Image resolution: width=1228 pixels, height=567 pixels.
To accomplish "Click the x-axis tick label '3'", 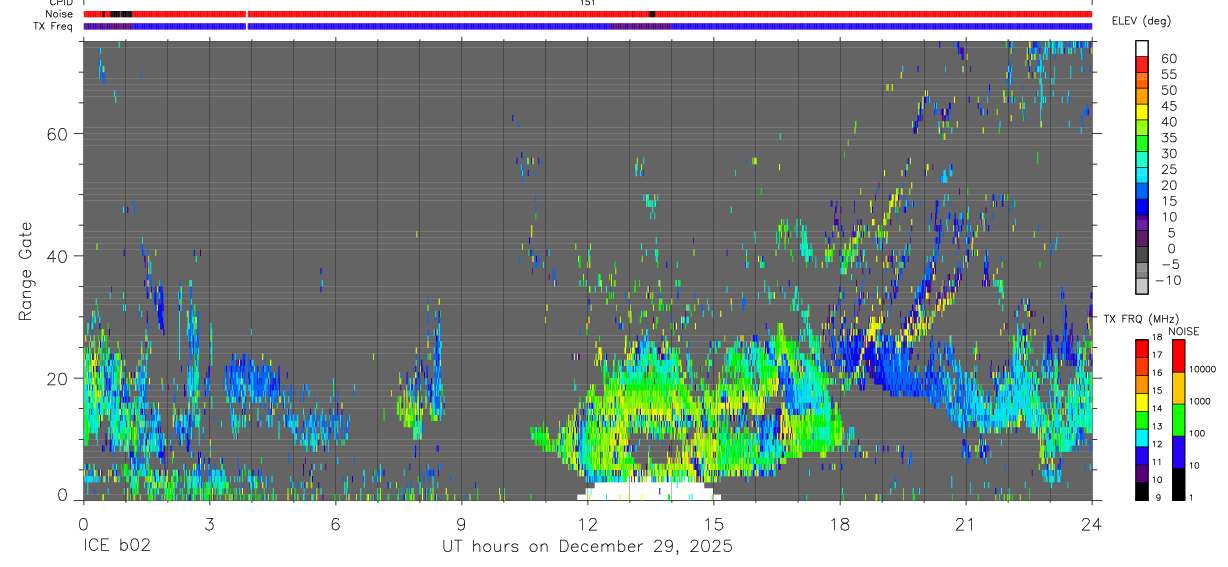I will click(x=209, y=523).
